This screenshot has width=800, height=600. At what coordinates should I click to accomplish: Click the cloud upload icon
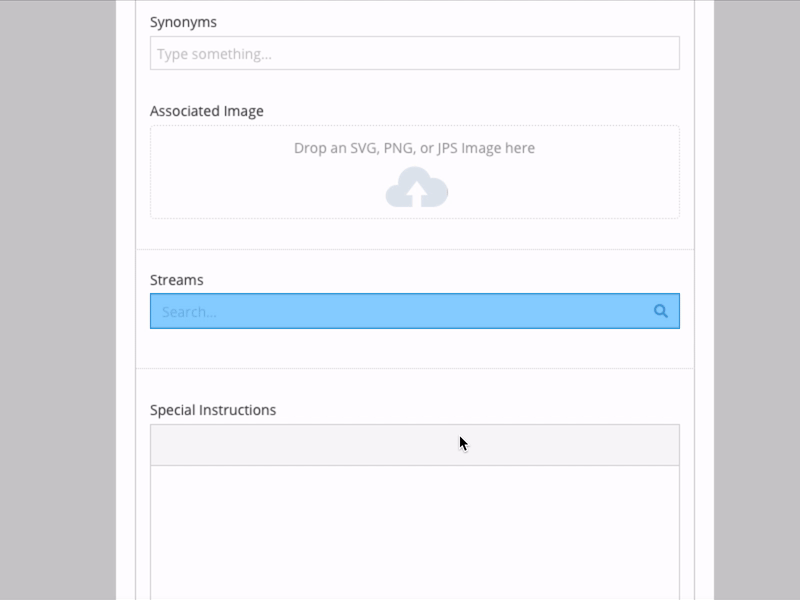(x=416, y=187)
